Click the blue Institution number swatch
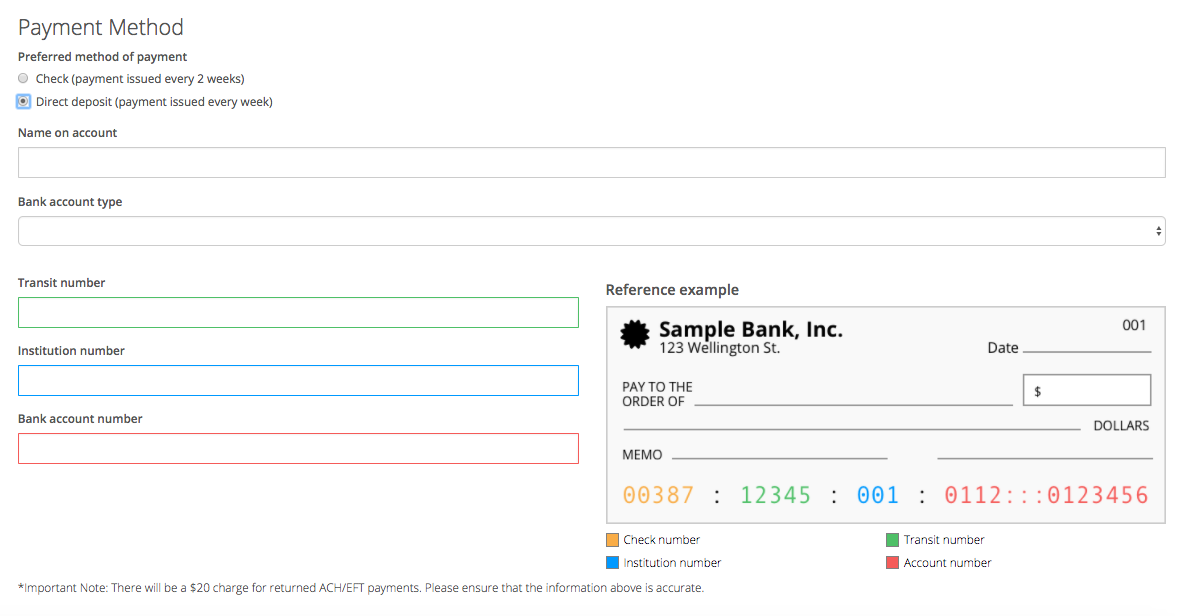This screenshot has width=1185, height=616. click(612, 562)
